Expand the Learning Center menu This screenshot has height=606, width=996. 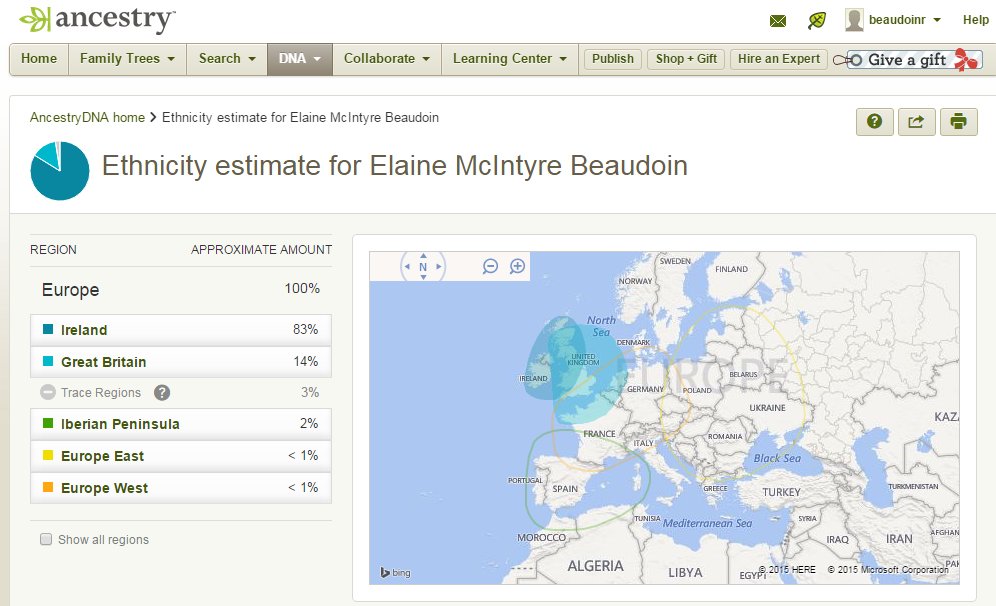(x=509, y=59)
